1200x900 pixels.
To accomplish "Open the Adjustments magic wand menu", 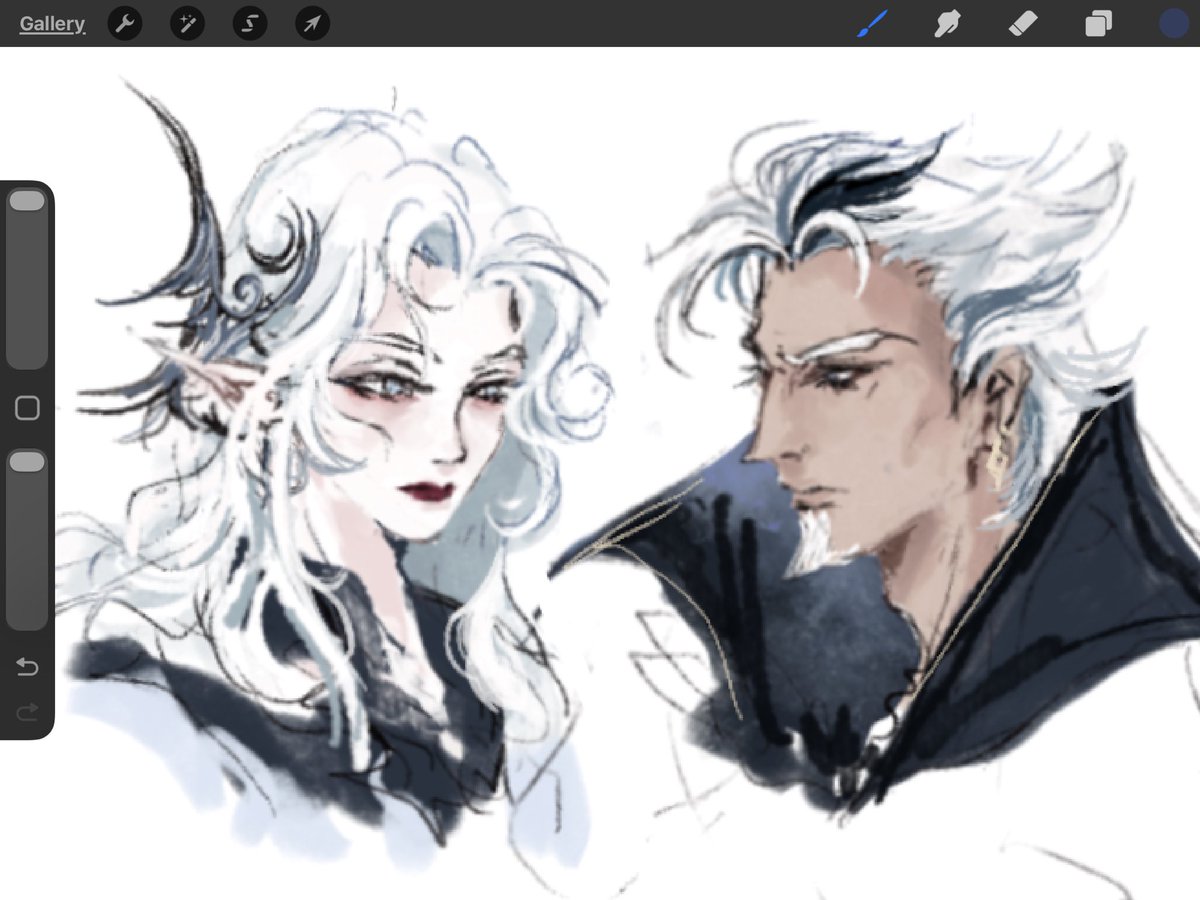I will [x=187, y=23].
